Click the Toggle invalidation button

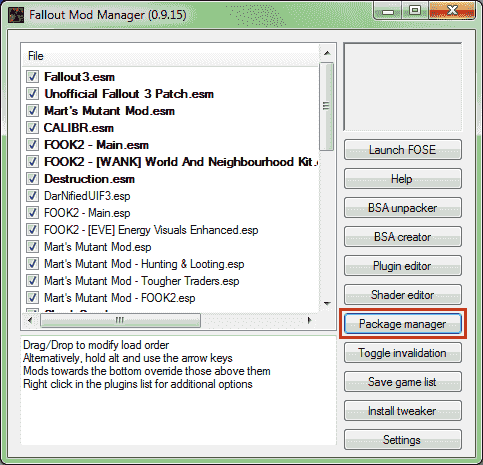coord(403,353)
